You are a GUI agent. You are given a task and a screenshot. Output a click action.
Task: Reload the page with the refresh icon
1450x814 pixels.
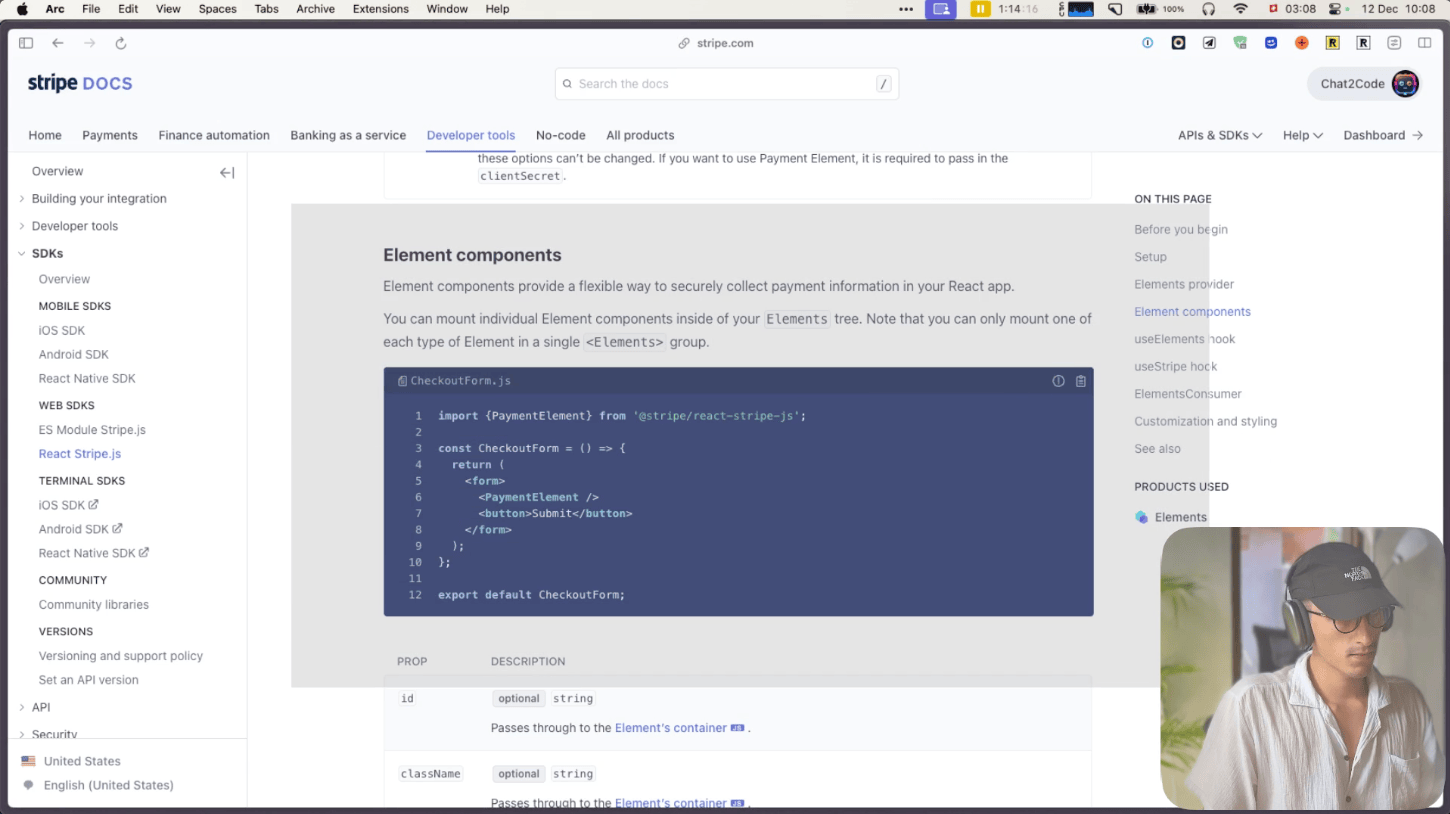tap(121, 43)
